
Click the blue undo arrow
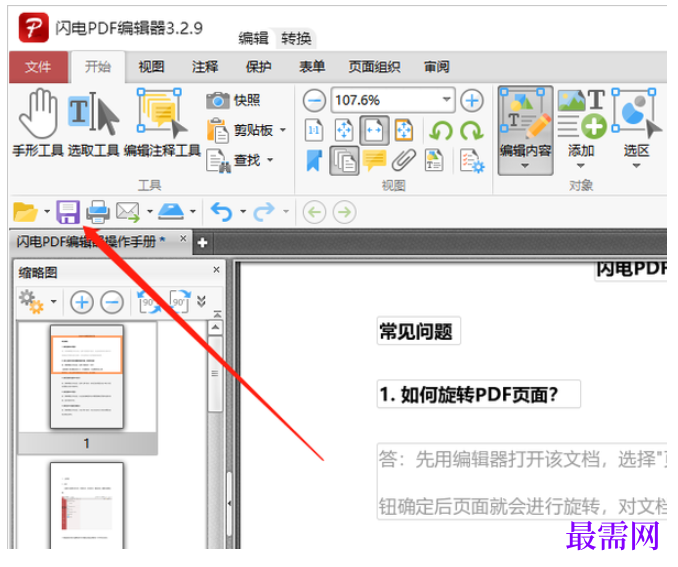(x=221, y=212)
